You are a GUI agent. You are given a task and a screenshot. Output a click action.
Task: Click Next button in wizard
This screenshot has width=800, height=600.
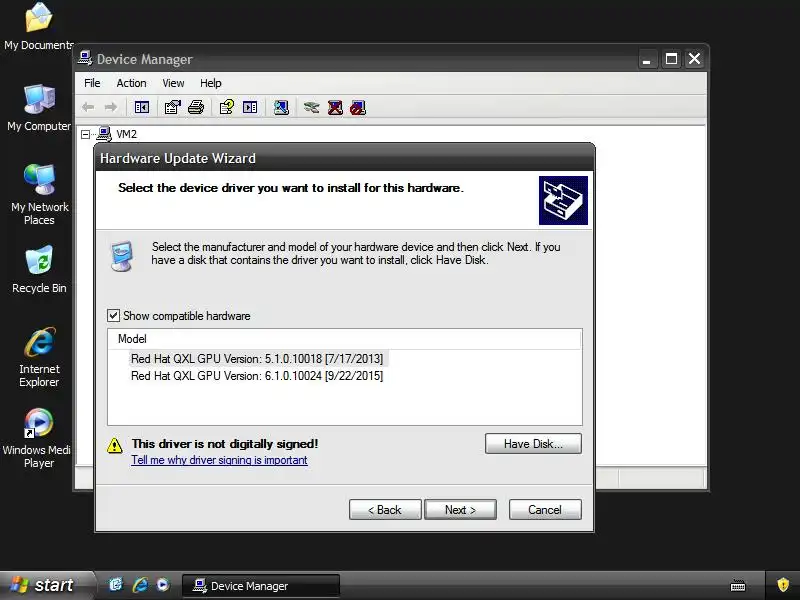pyautogui.click(x=460, y=510)
